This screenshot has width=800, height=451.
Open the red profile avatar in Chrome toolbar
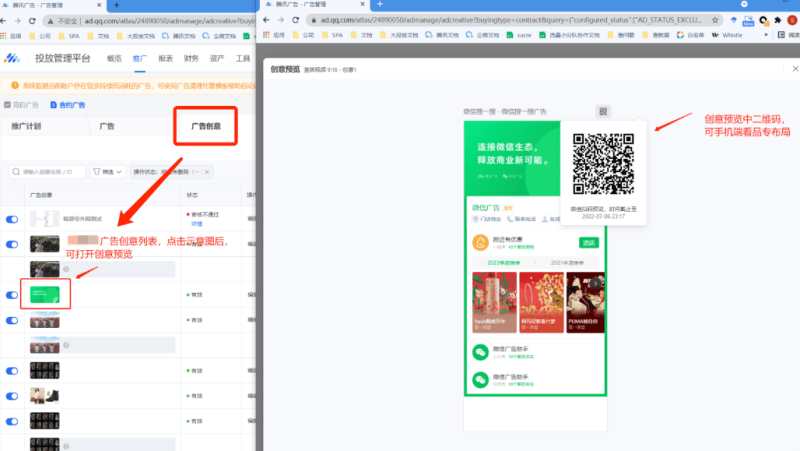pos(792,20)
